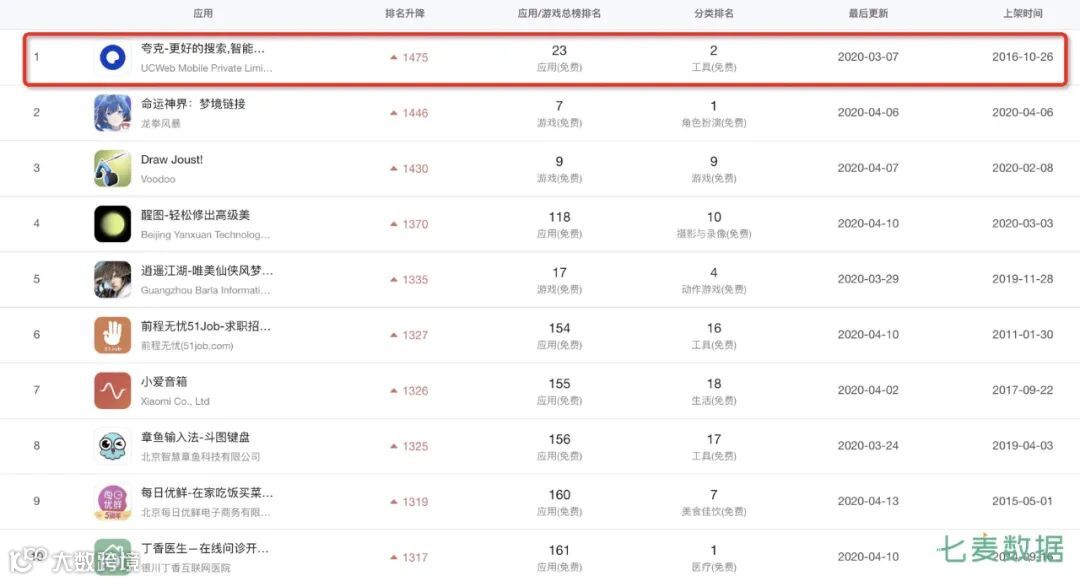Select rank change value 1325
The image size is (1080, 581).
tap(415, 447)
